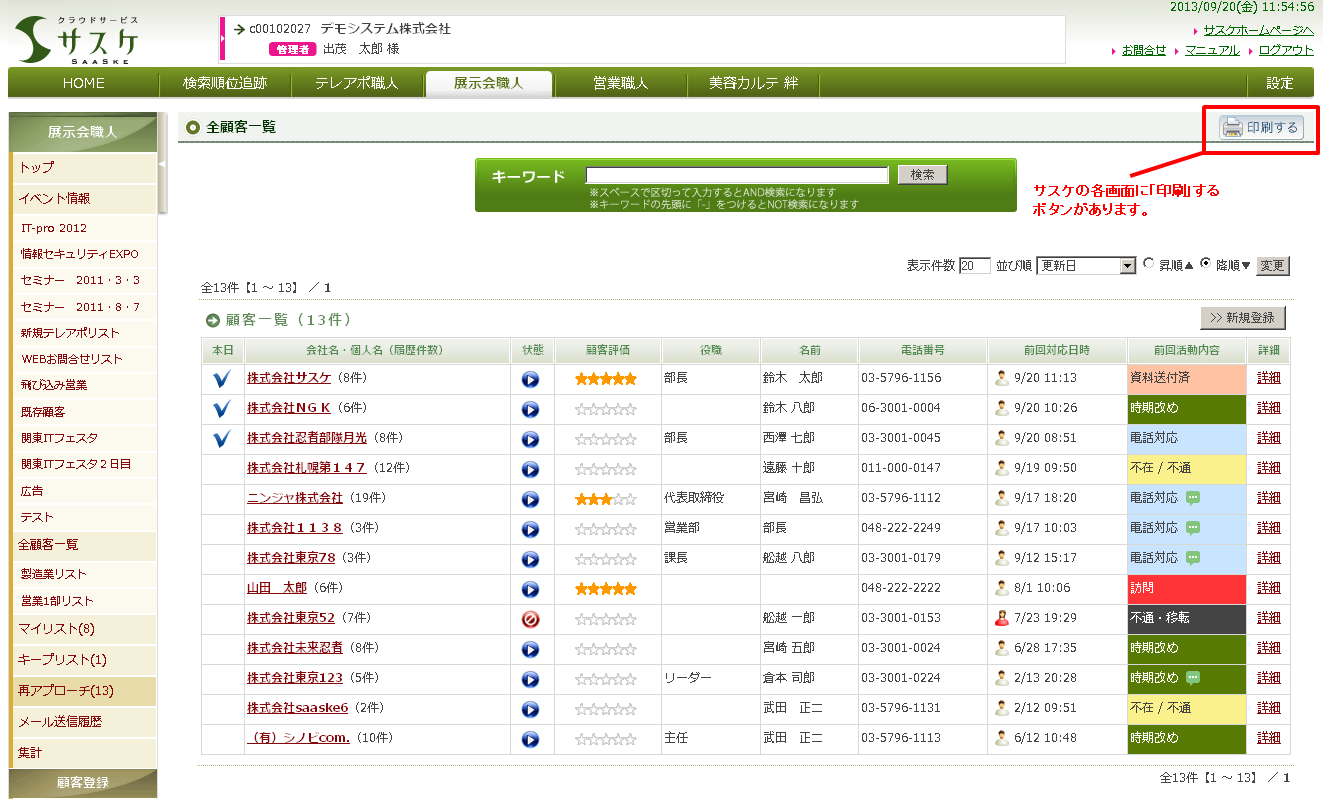Viewport: 1323px width, 799px height.
Task: Click the red 訪問 activity cell
Action: [1186, 589]
